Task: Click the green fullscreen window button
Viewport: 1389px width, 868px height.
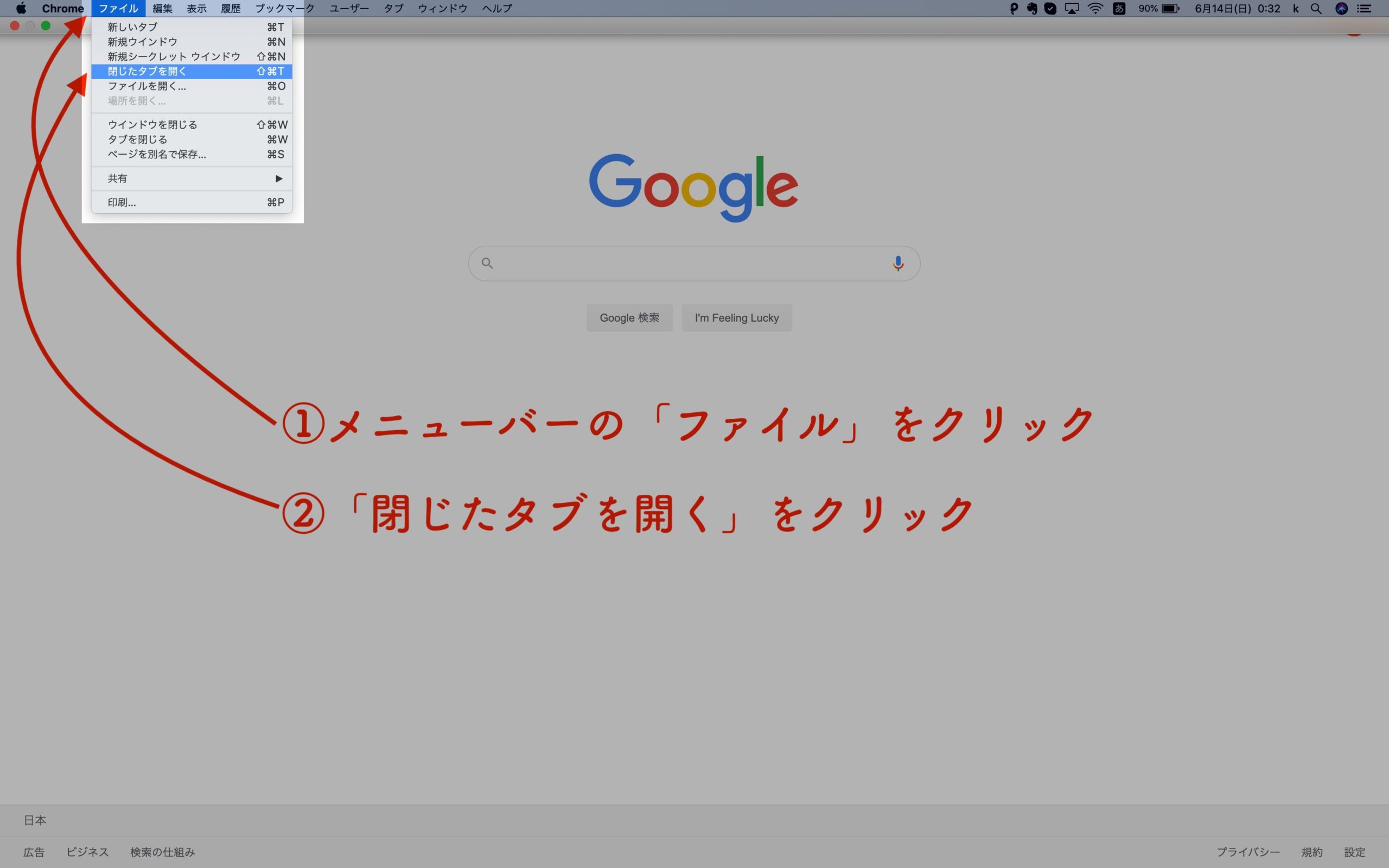Action: (46, 25)
